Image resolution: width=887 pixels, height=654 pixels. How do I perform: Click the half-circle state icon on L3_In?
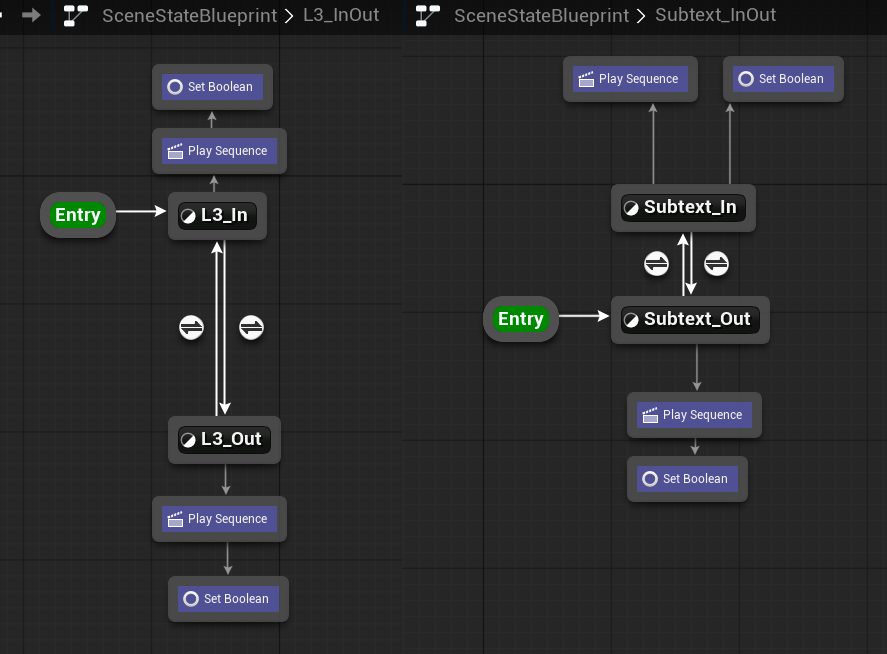(x=188, y=215)
